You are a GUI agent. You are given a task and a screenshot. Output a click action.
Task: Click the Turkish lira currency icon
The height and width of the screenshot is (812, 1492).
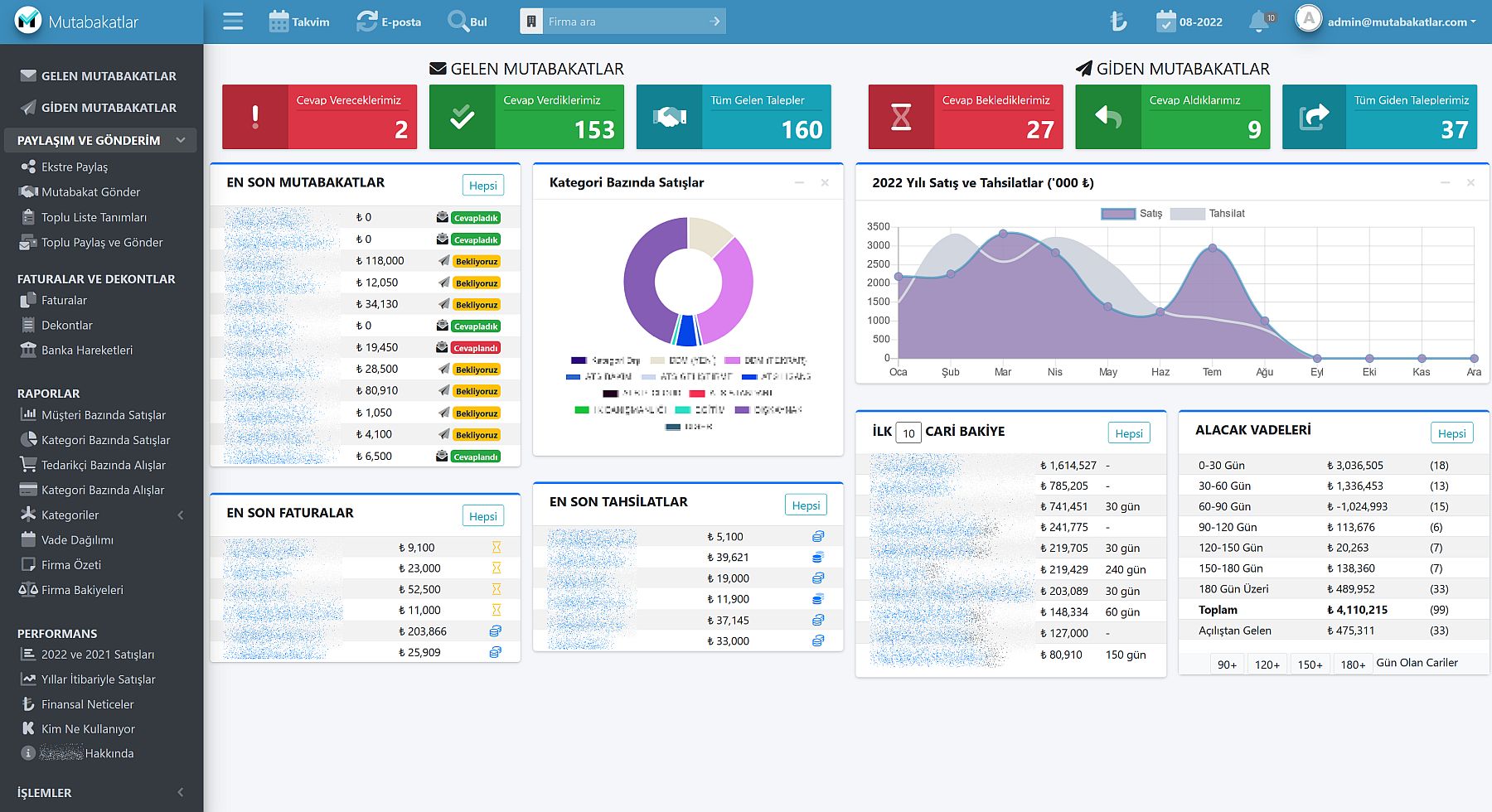coord(1118,22)
